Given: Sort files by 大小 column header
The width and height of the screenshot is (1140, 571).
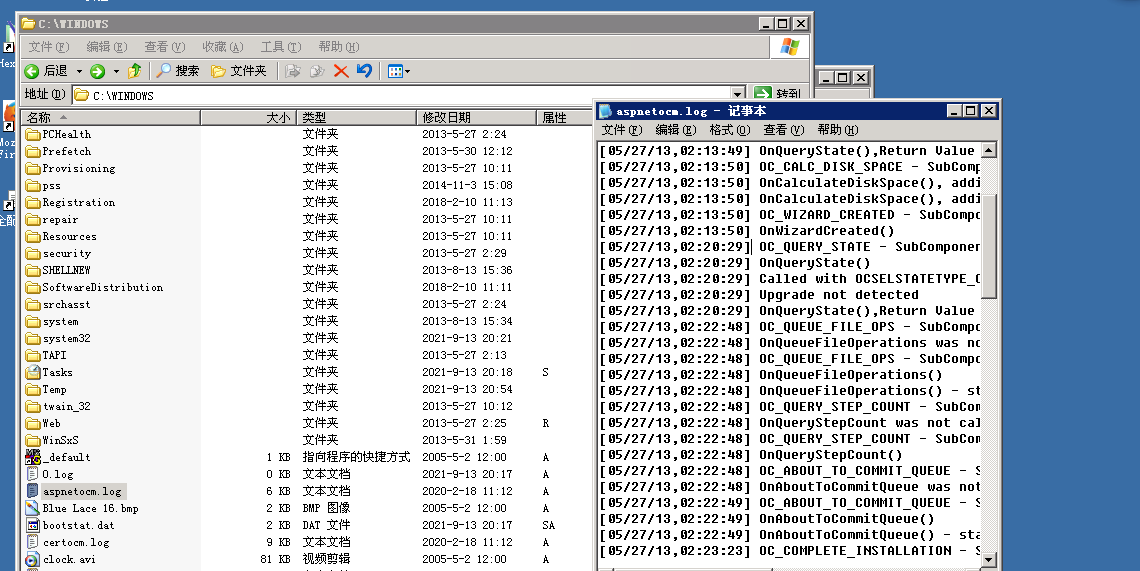Looking at the screenshot, I should [x=247, y=117].
